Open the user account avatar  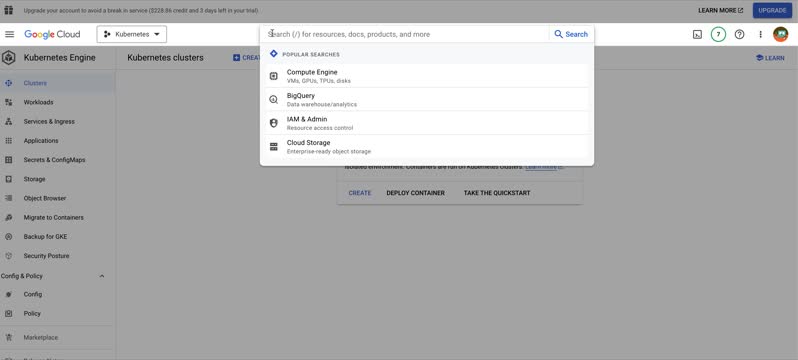point(780,34)
